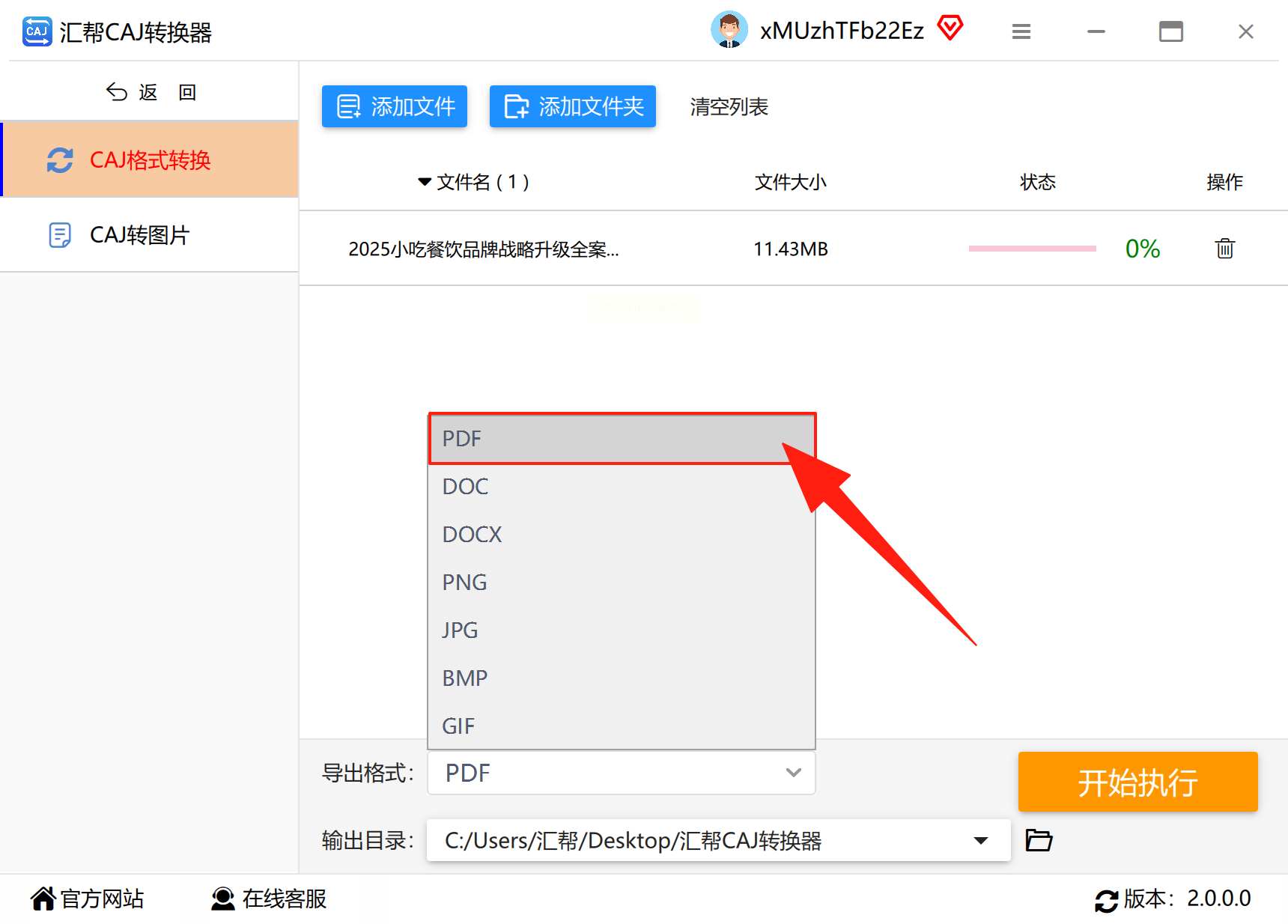
Task: Expand the output directory dropdown arrow
Action: [981, 840]
